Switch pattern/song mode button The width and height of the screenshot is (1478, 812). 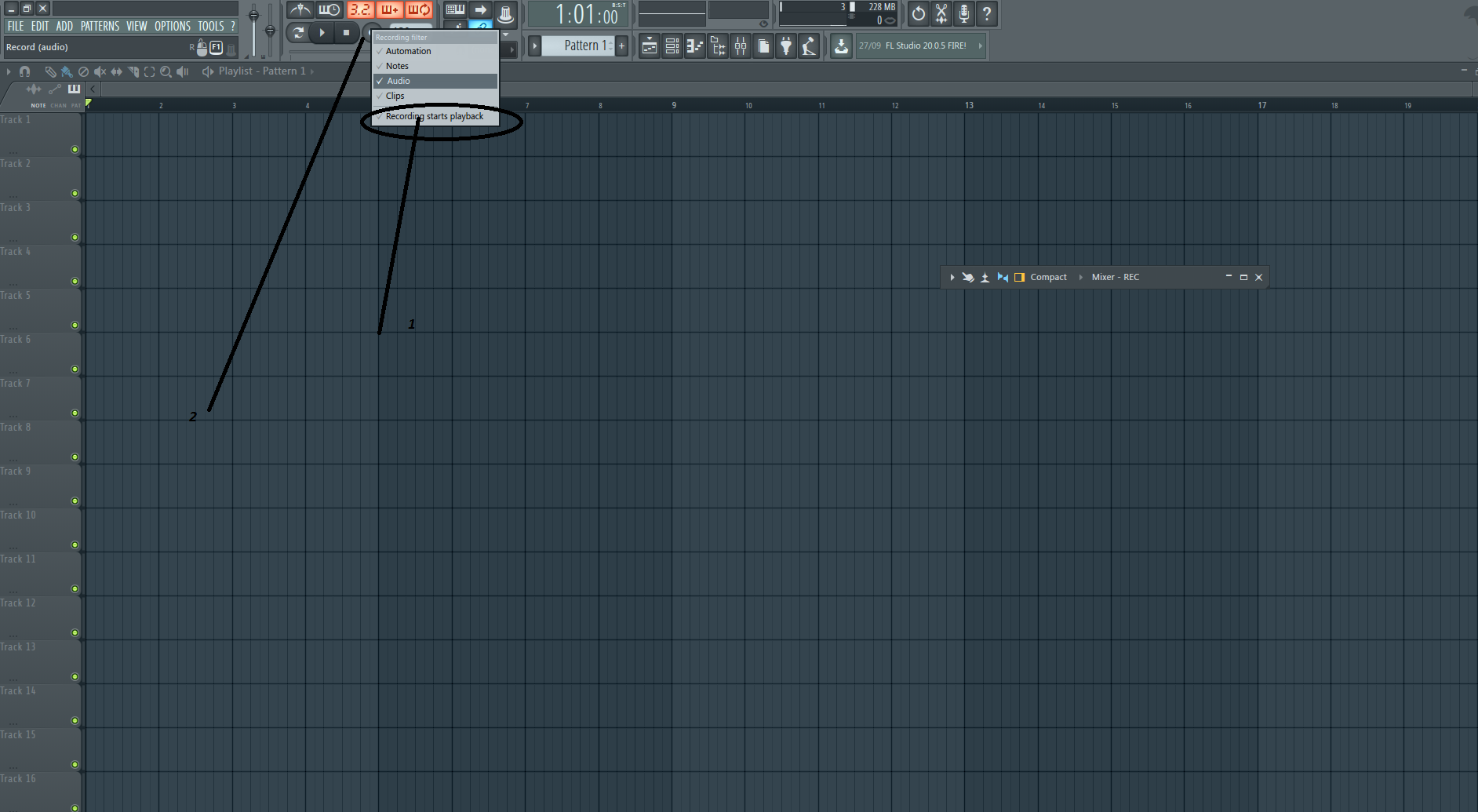pos(298,33)
